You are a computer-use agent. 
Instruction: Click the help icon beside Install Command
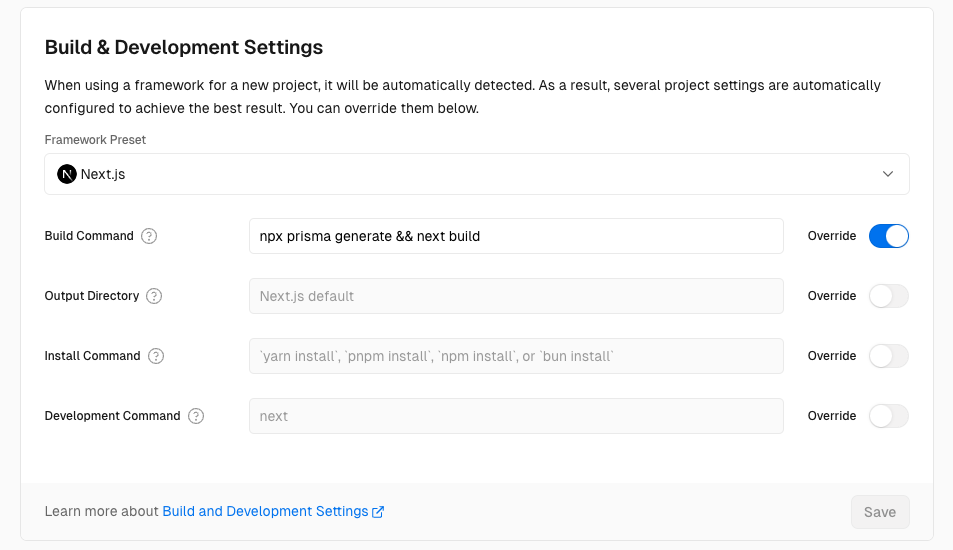click(x=156, y=356)
